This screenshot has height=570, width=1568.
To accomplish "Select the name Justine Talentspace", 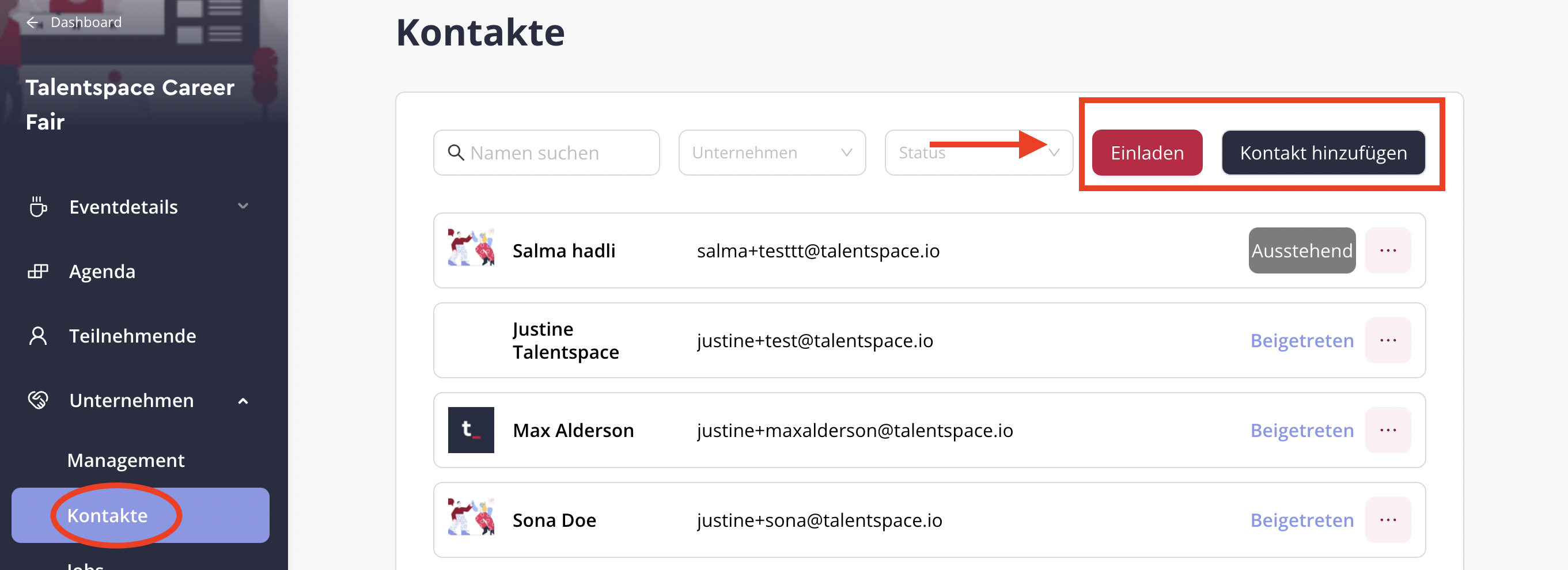I will point(566,341).
